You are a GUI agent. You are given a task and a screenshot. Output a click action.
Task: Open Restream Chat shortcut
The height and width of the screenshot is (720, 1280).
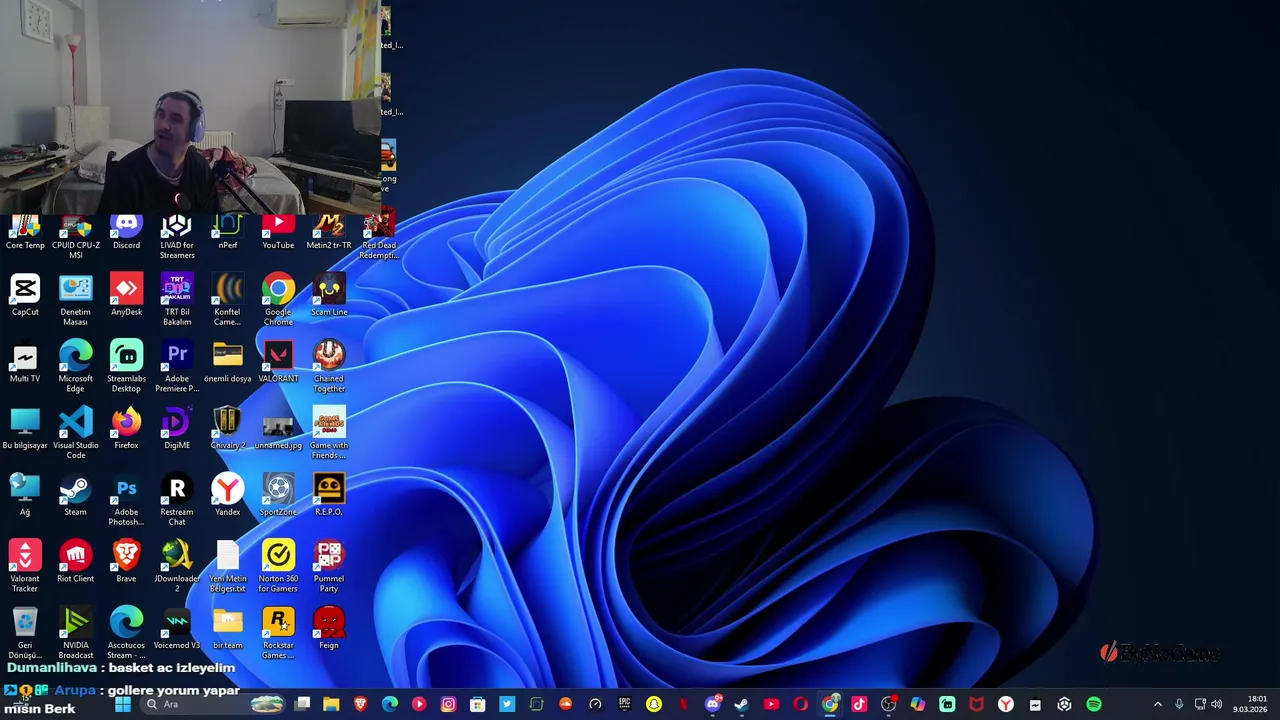click(177, 500)
